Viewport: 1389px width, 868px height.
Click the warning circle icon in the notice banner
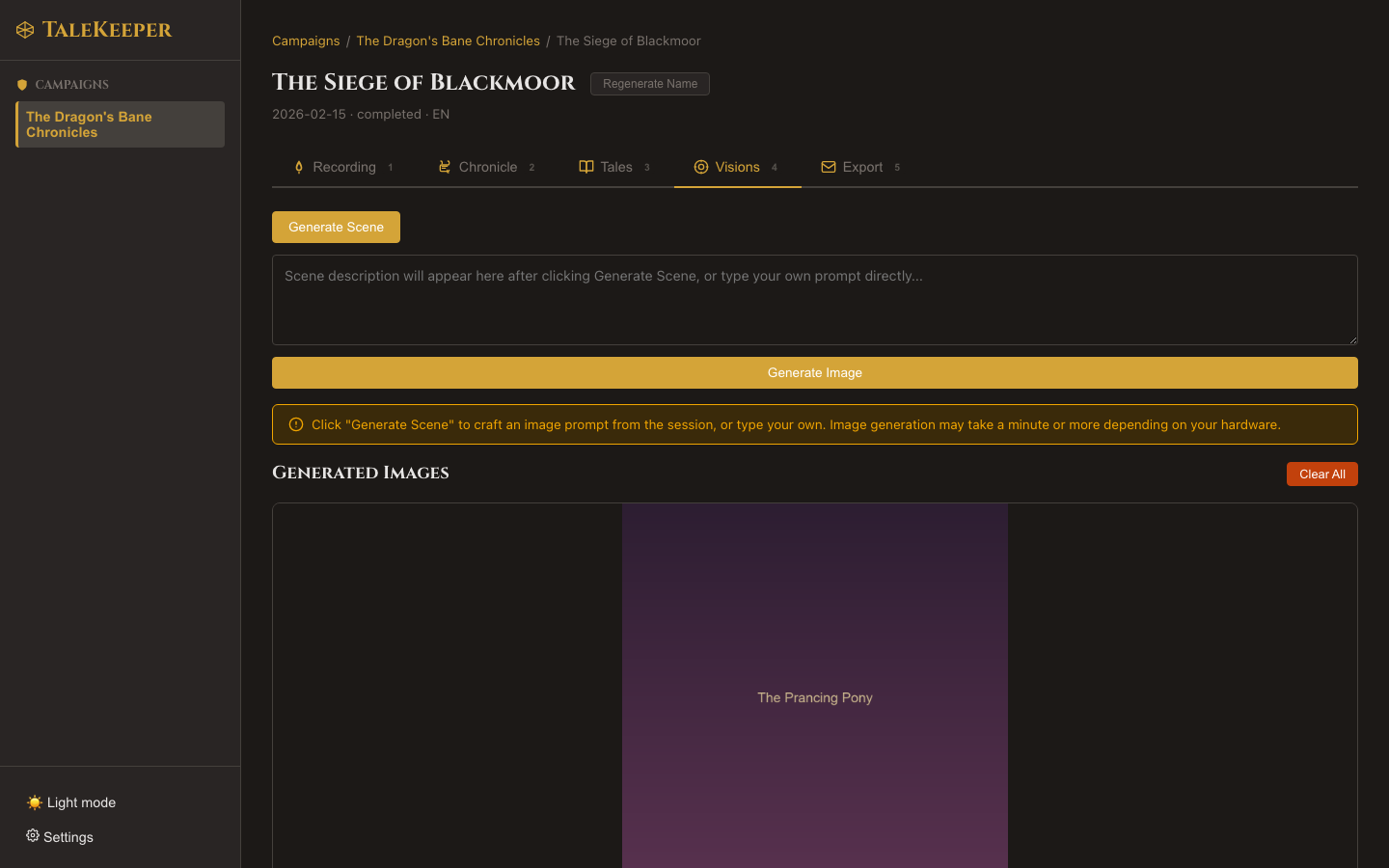(x=294, y=424)
